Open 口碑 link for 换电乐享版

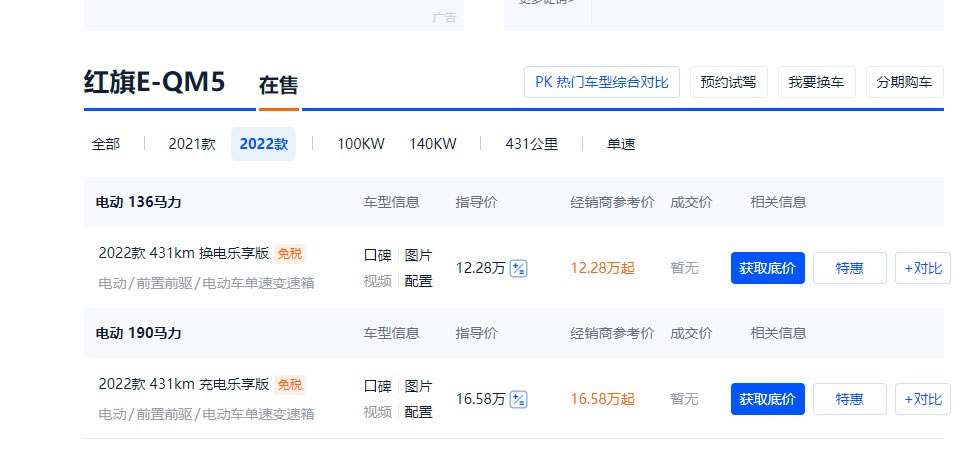pos(377,256)
